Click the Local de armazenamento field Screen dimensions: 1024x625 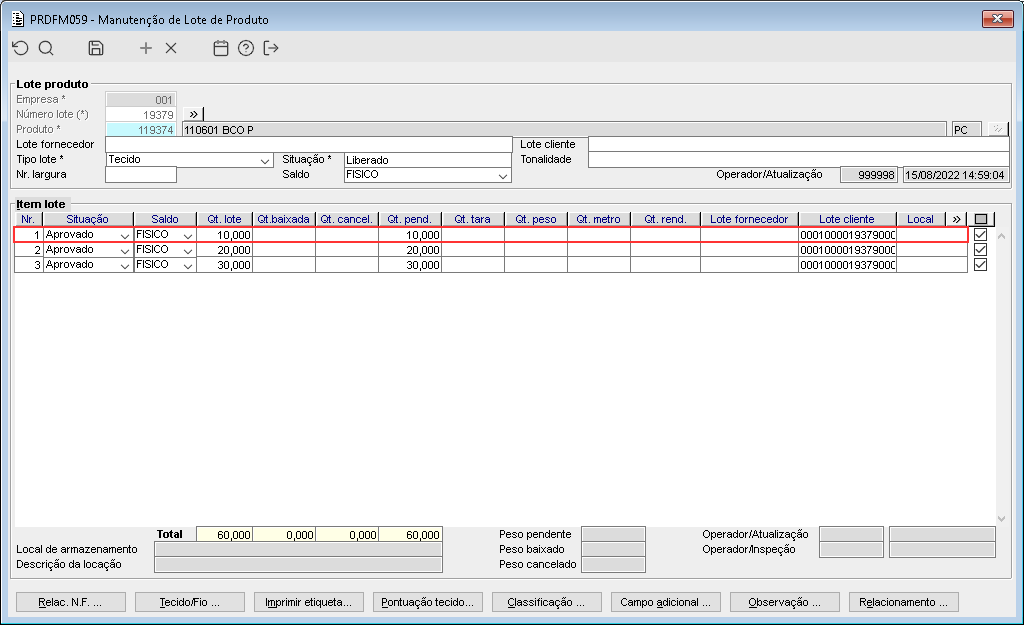click(x=298, y=550)
